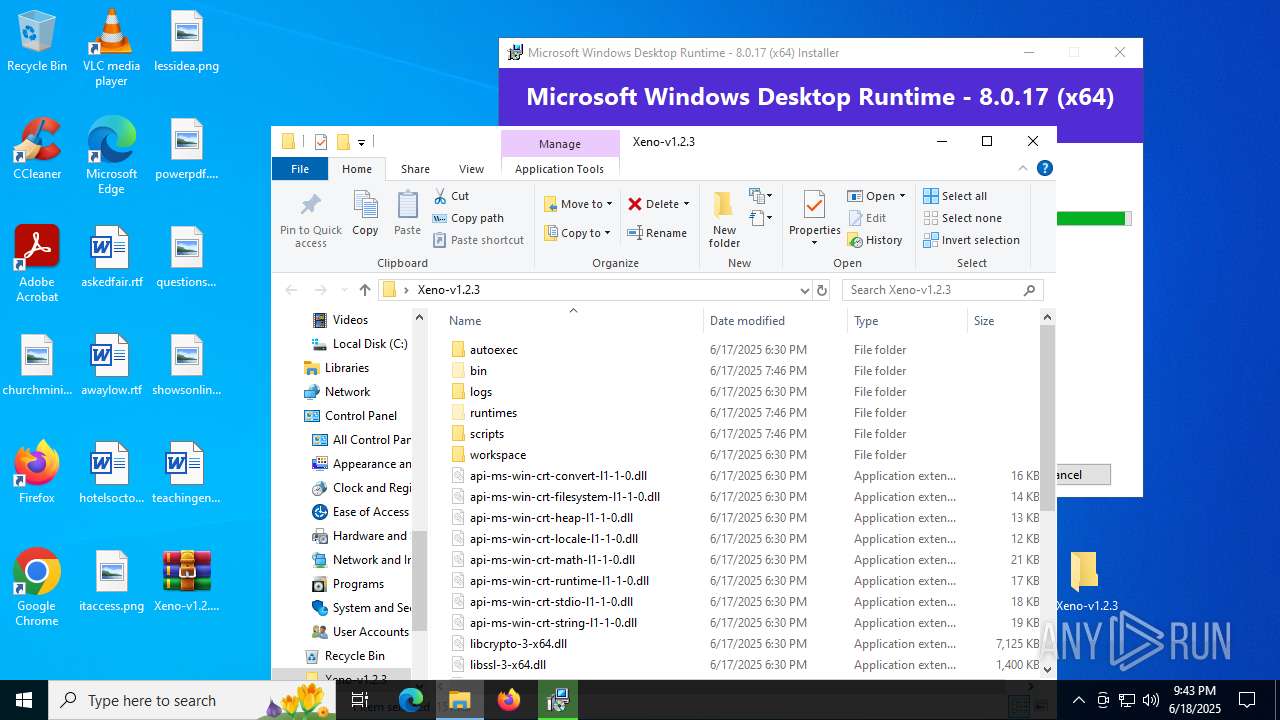Expand the Delete dropdown arrow
This screenshot has width=1280, height=720.
click(686, 204)
